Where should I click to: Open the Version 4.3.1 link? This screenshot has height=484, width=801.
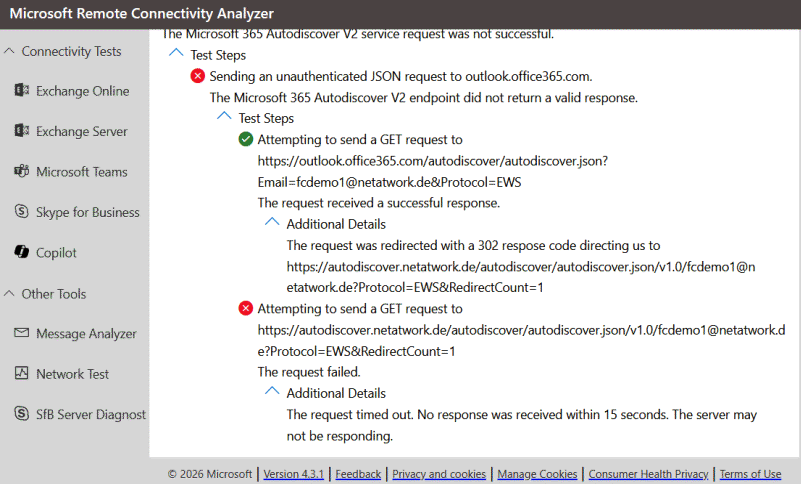pyautogui.click(x=294, y=474)
